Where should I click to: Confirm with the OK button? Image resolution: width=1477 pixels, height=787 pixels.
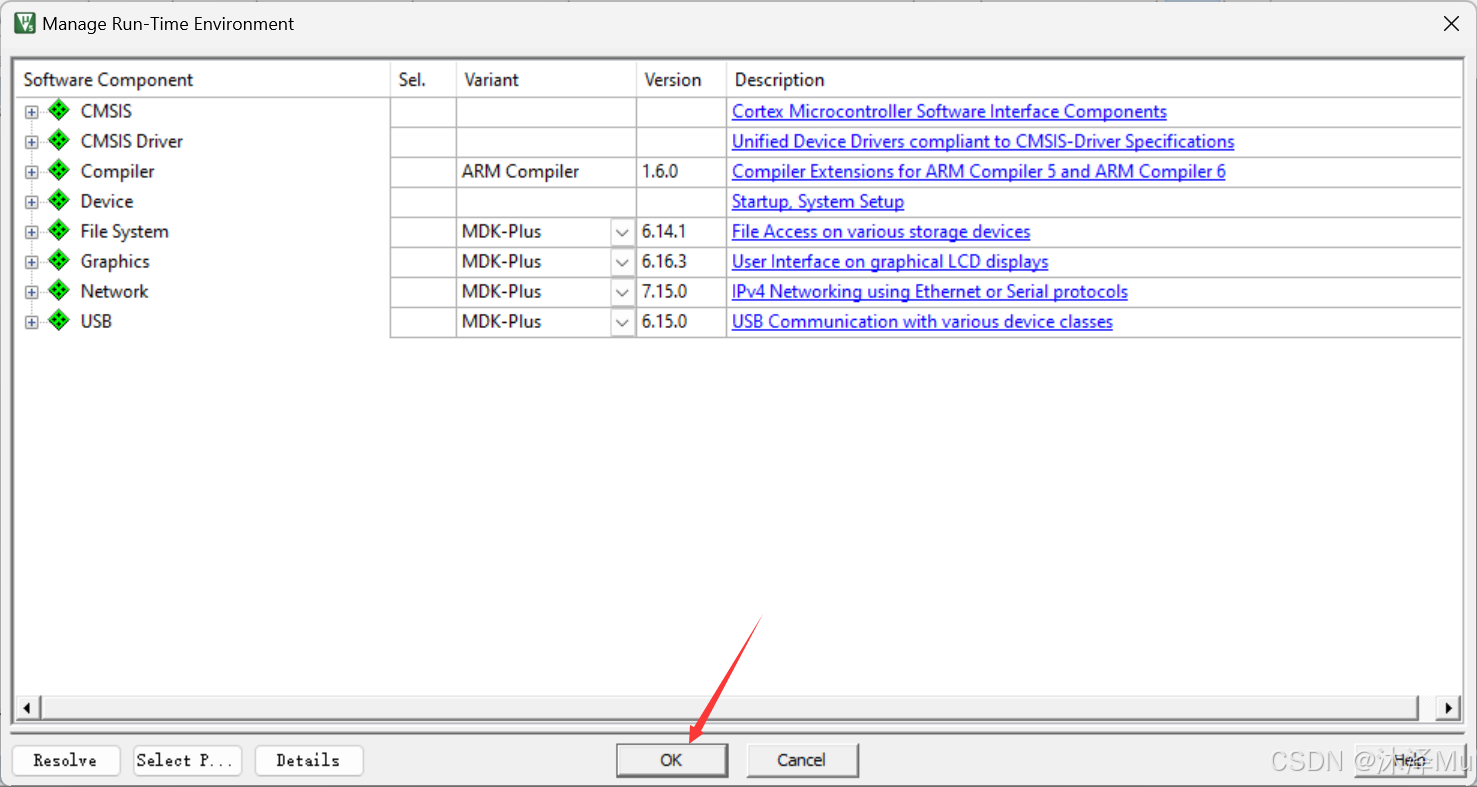click(672, 760)
